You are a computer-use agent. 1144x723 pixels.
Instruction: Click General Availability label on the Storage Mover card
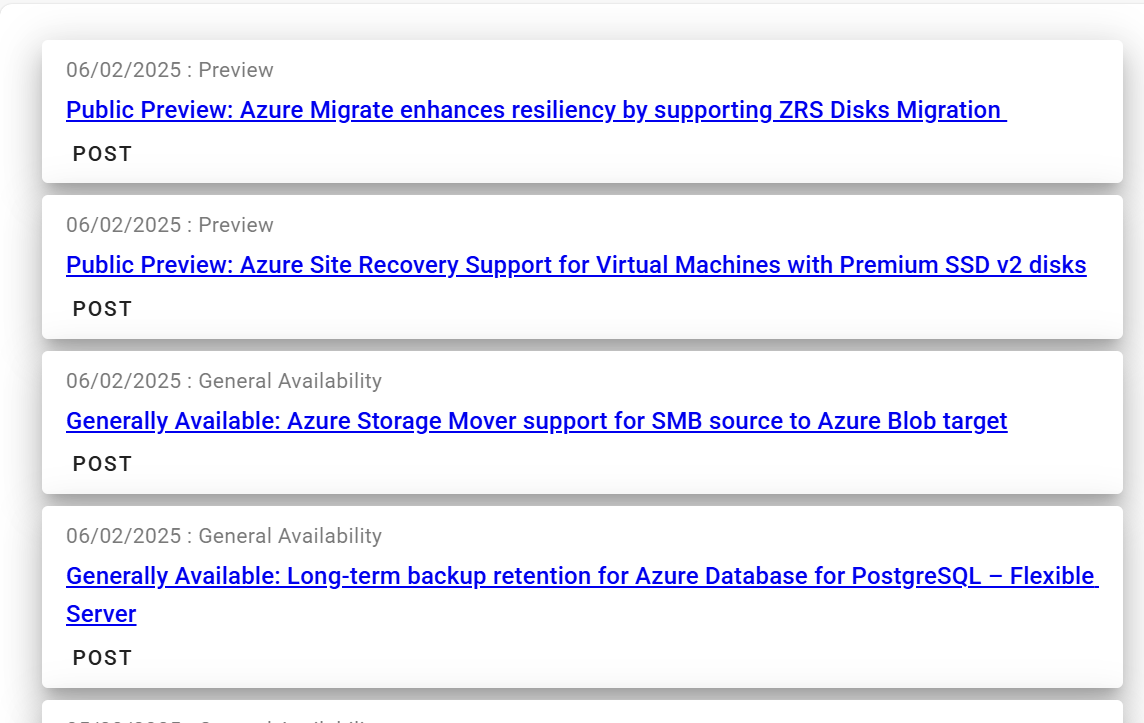pyautogui.click(x=290, y=381)
